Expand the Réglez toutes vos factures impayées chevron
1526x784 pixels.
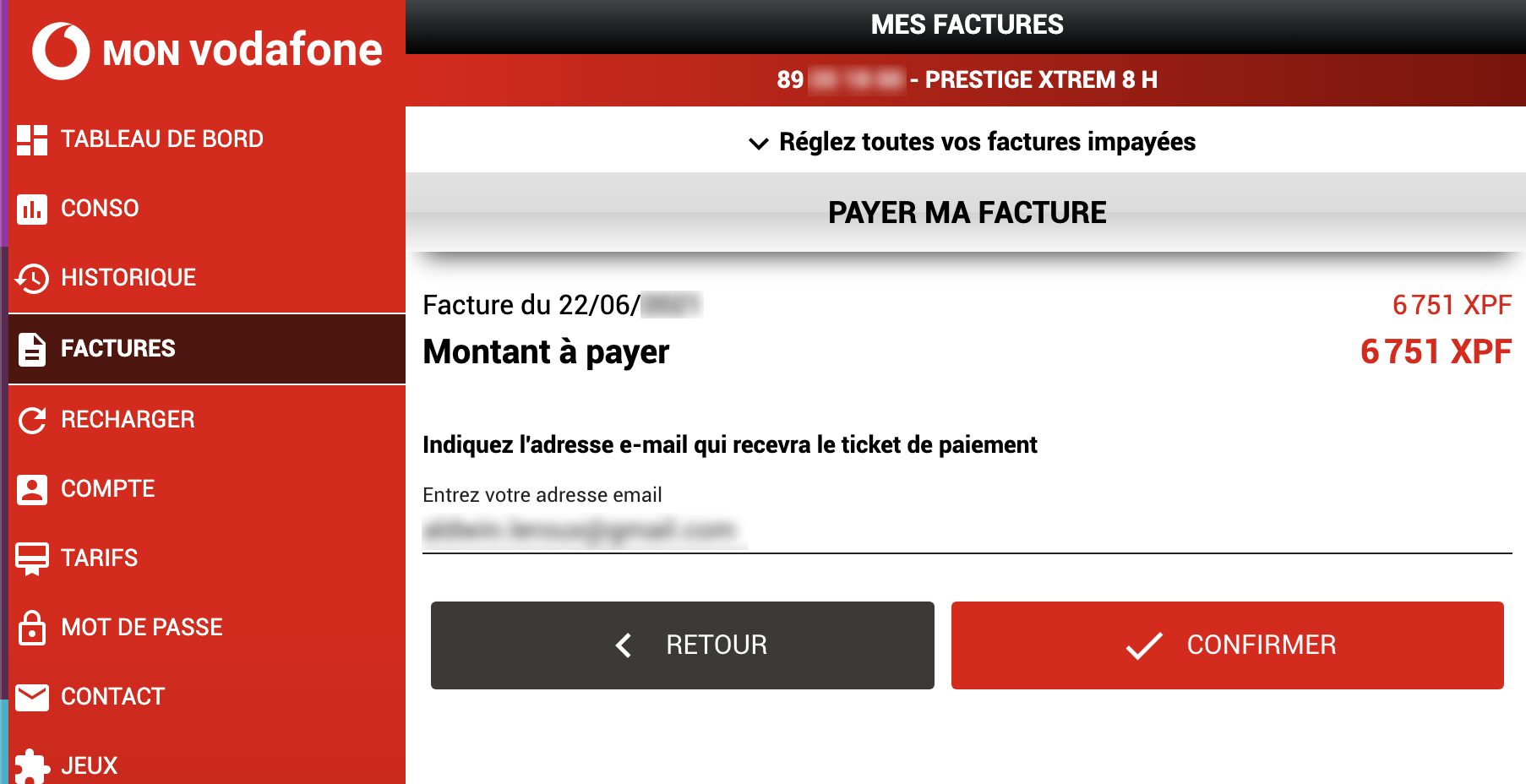(x=759, y=144)
